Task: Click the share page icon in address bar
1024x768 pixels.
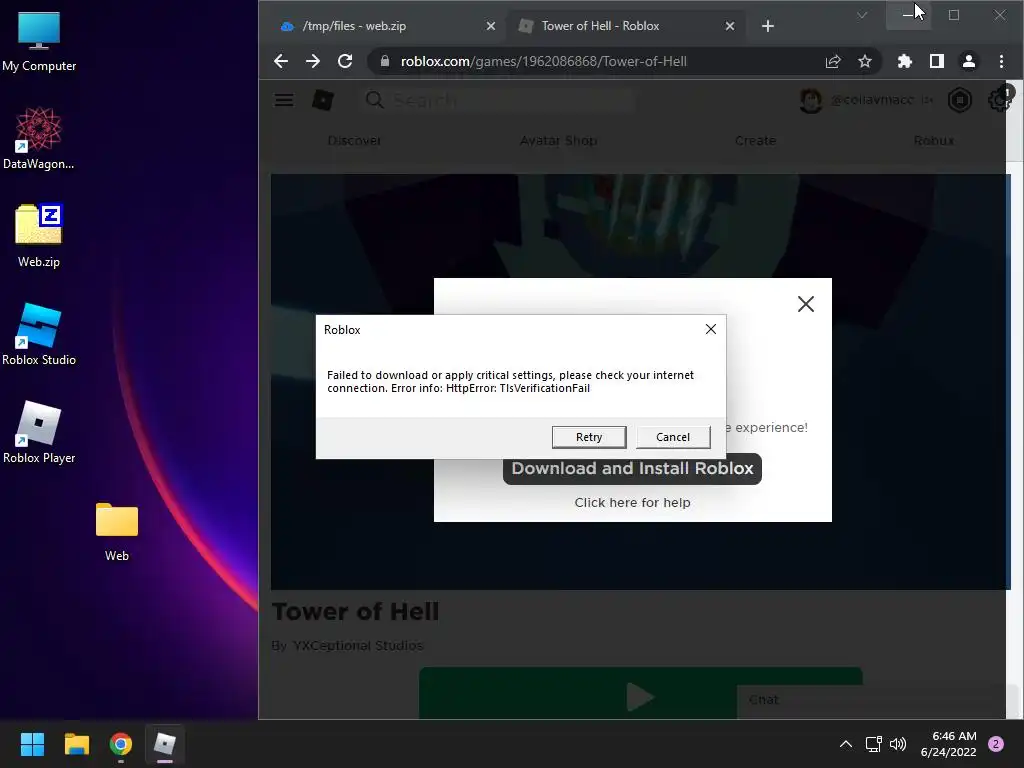Action: (833, 61)
